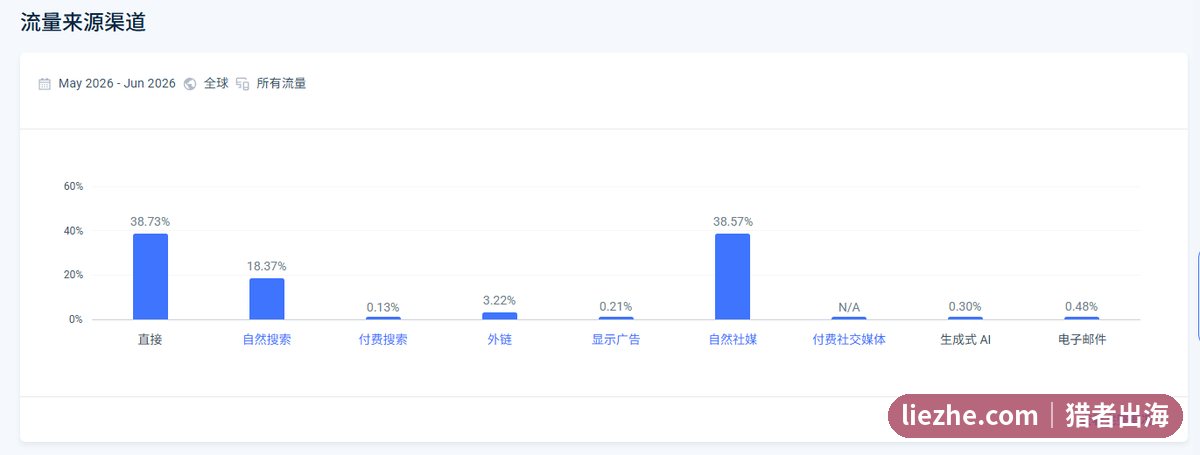This screenshot has height=455, width=1200.
Task: Click the 电子邮件 axis label
Action: point(1082,340)
